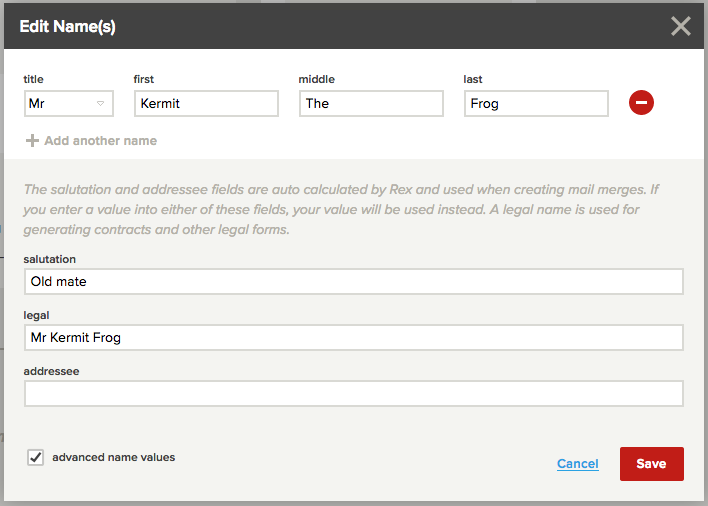Close the Edit Name(s) dialog

[680, 26]
